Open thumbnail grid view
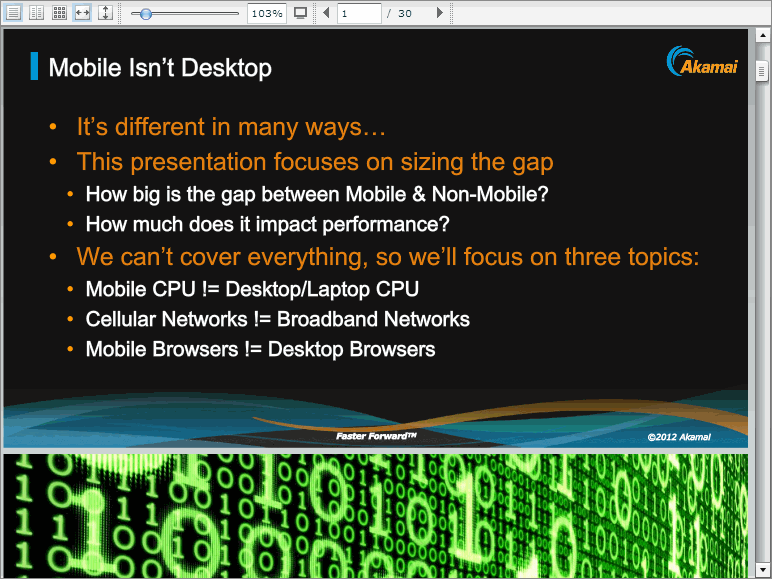The image size is (772, 579). coord(59,13)
